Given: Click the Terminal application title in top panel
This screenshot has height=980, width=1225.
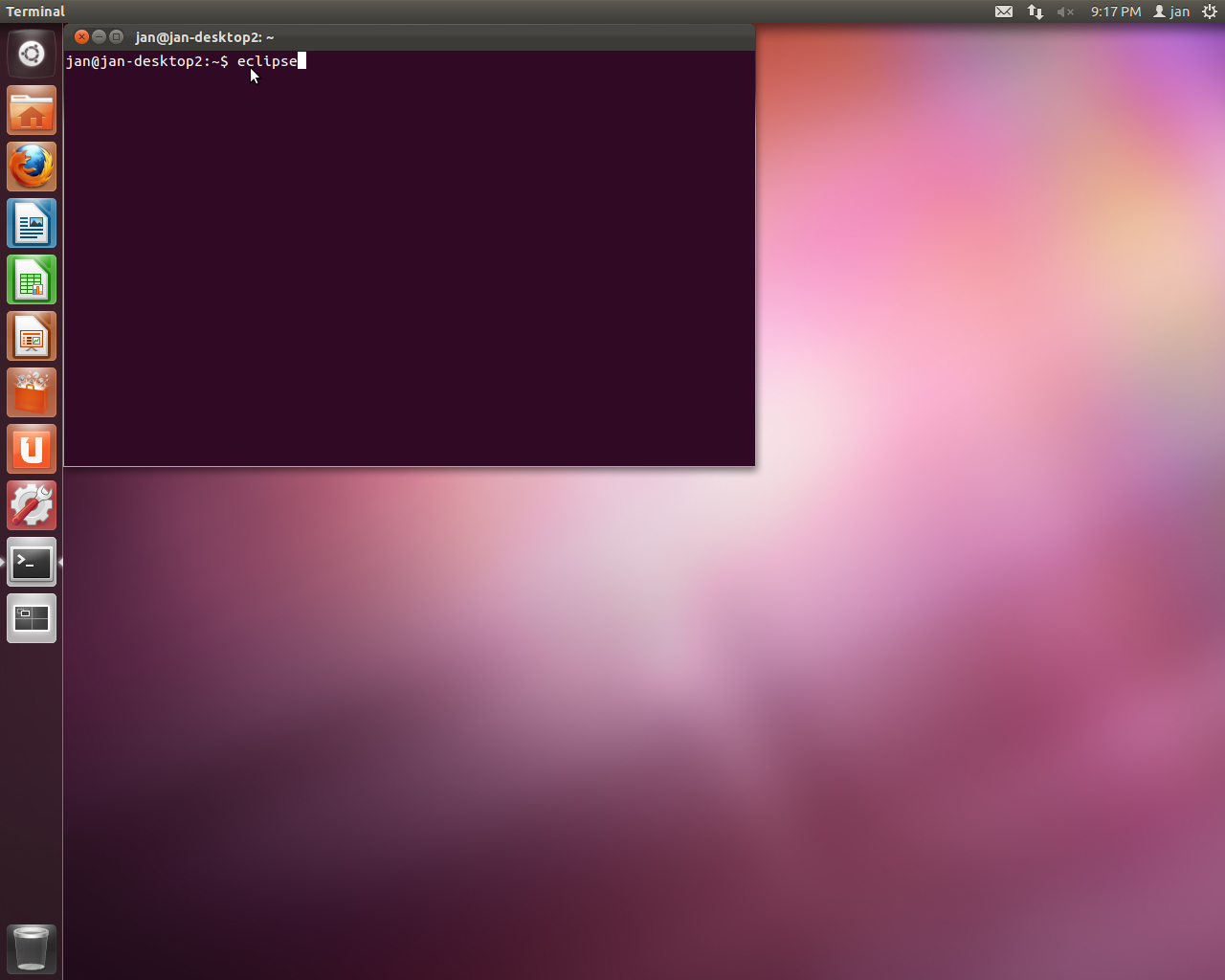Looking at the screenshot, I should tap(35, 11).
